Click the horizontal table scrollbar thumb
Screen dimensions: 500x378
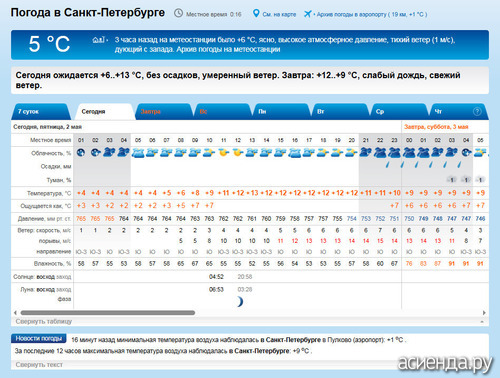pyautogui.click(x=108, y=313)
